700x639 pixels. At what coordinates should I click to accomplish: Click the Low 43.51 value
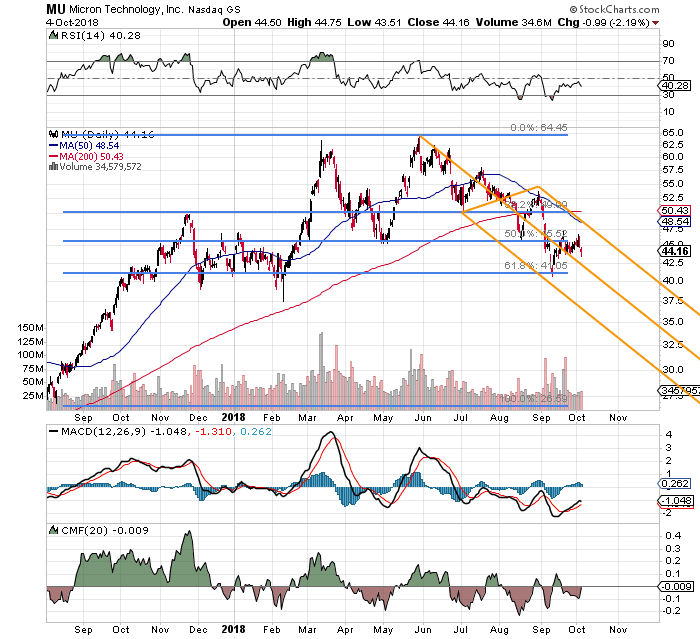[374, 22]
